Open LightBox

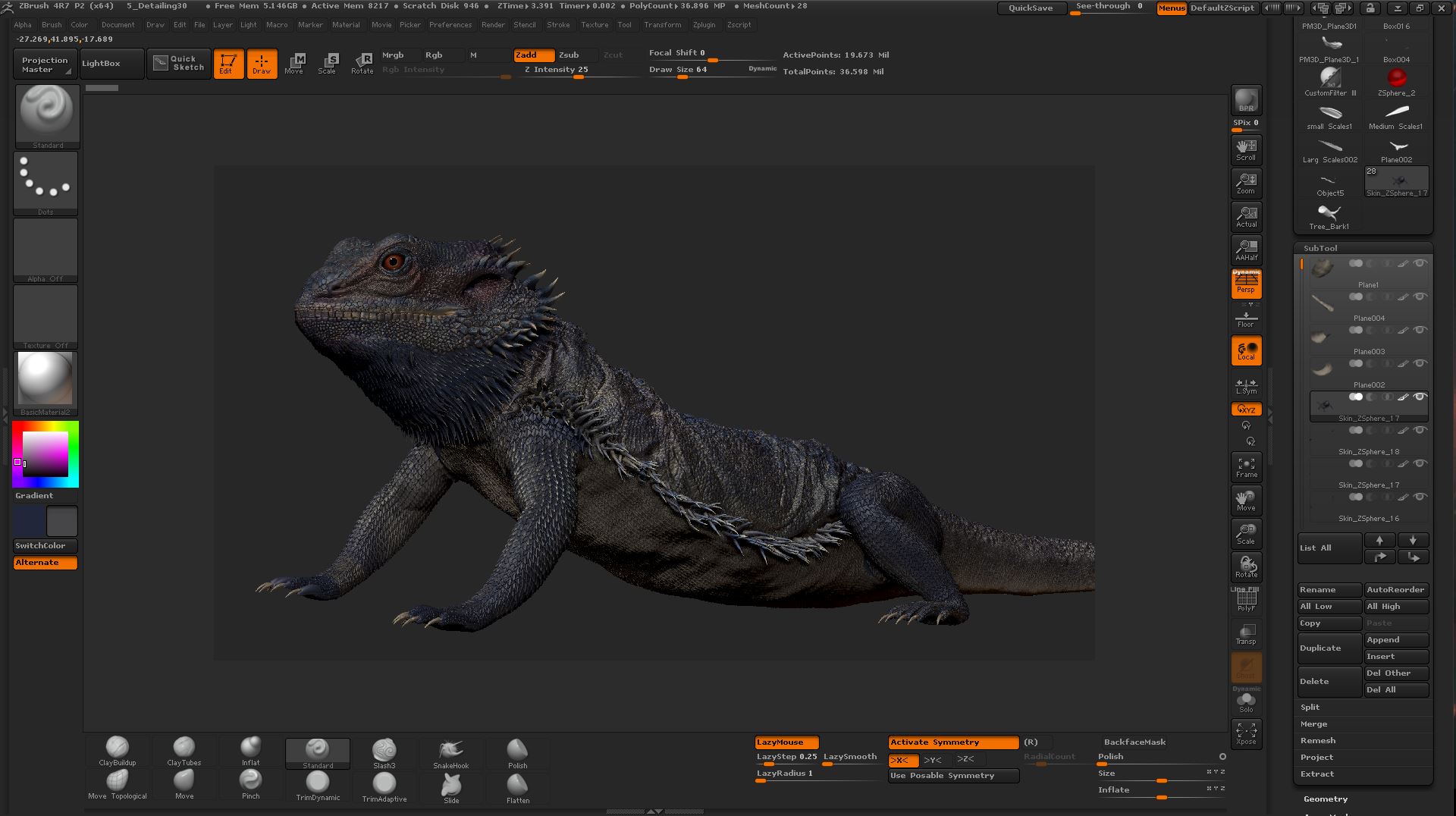(111, 64)
